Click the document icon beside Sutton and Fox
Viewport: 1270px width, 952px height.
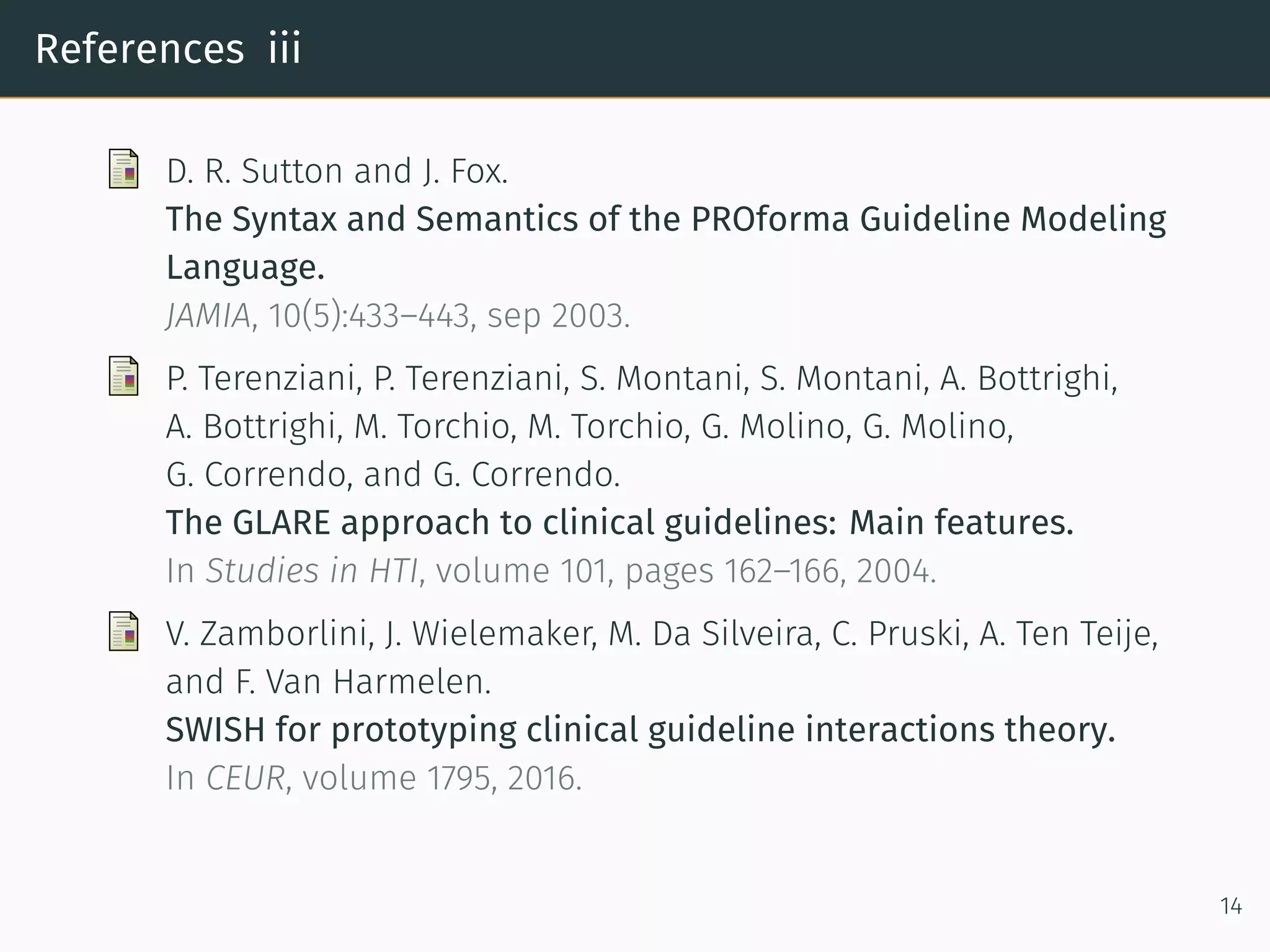coord(123,169)
